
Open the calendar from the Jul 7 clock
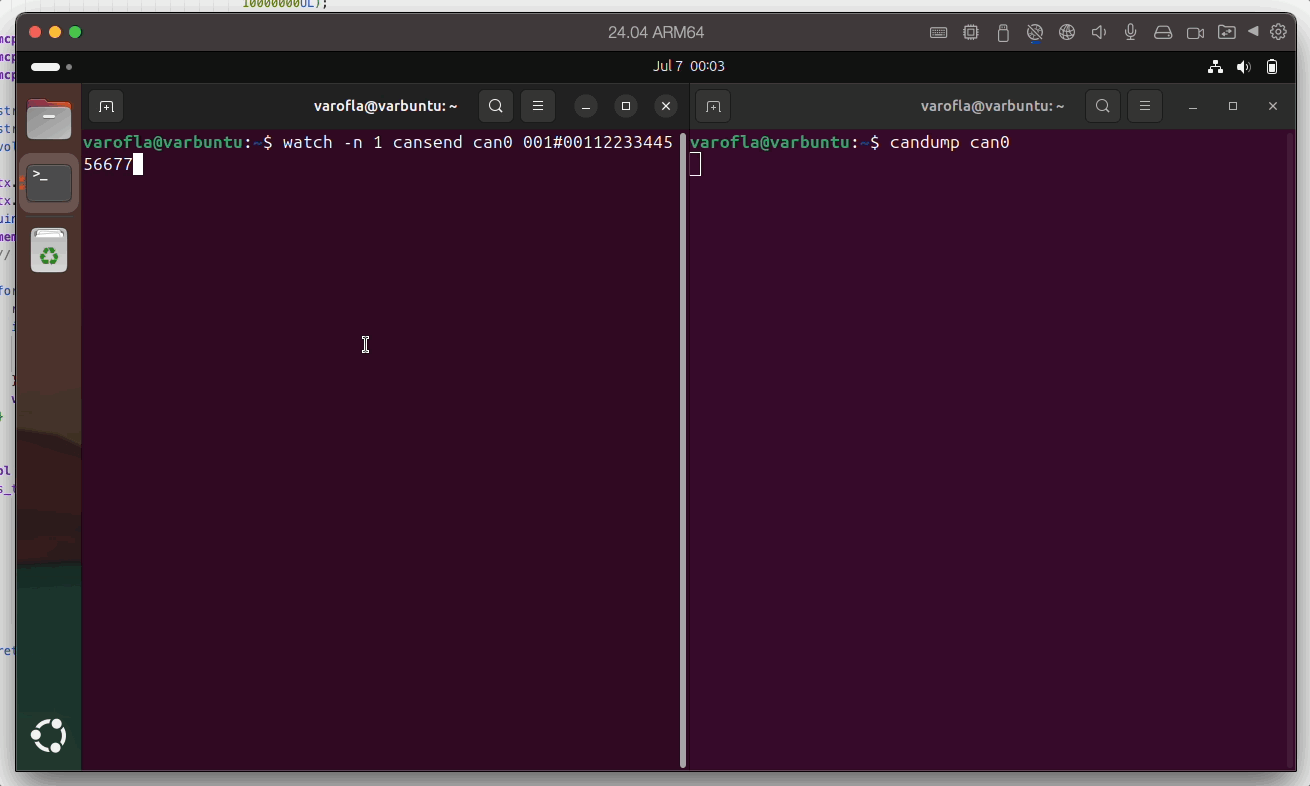689,66
